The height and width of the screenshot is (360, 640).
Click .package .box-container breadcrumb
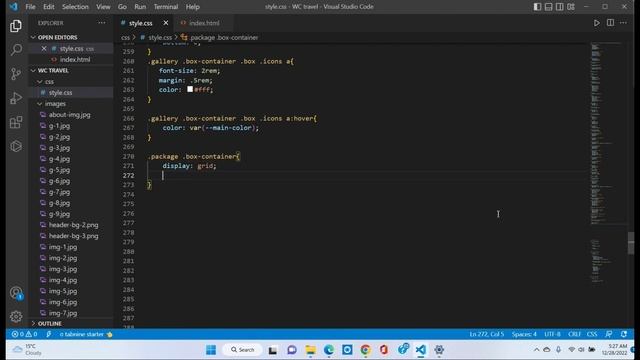224,38
